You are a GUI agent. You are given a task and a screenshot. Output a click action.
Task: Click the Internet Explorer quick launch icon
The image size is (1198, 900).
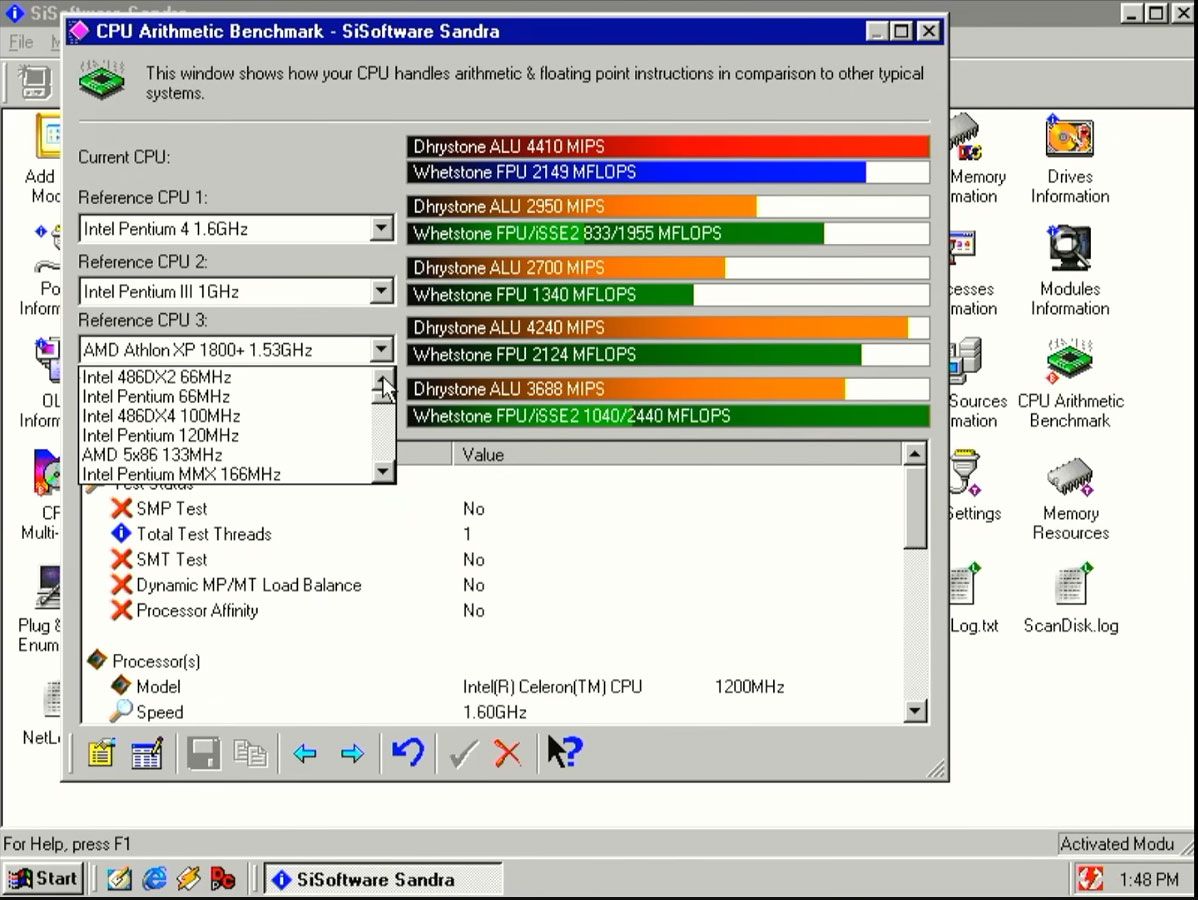point(155,879)
